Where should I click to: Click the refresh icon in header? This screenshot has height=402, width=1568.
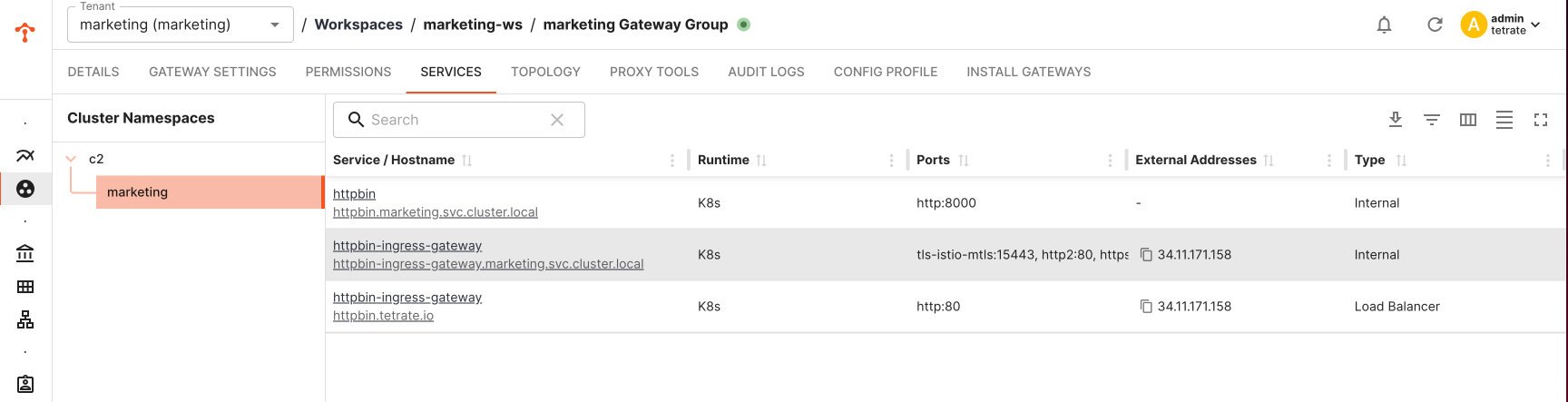[1435, 25]
